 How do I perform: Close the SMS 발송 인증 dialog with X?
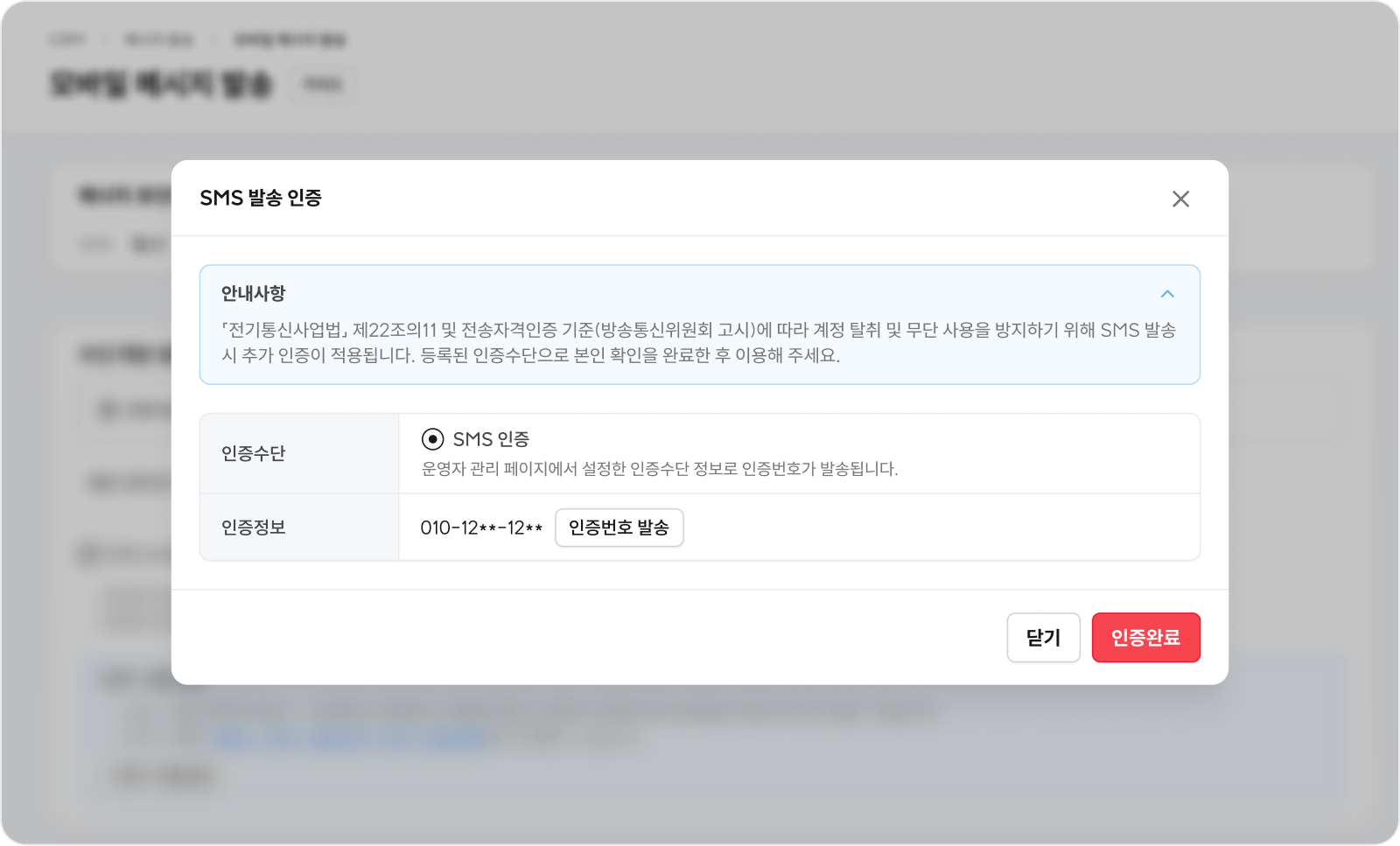click(1180, 199)
